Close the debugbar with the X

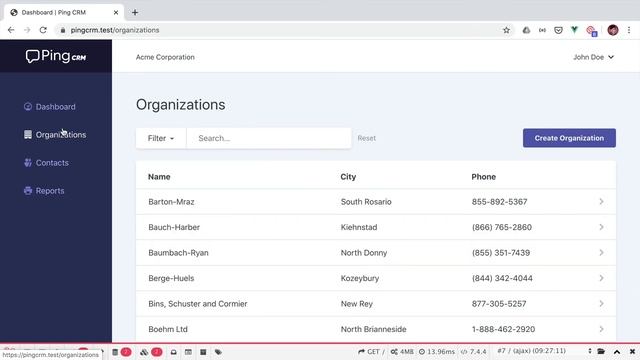[x=632, y=351]
